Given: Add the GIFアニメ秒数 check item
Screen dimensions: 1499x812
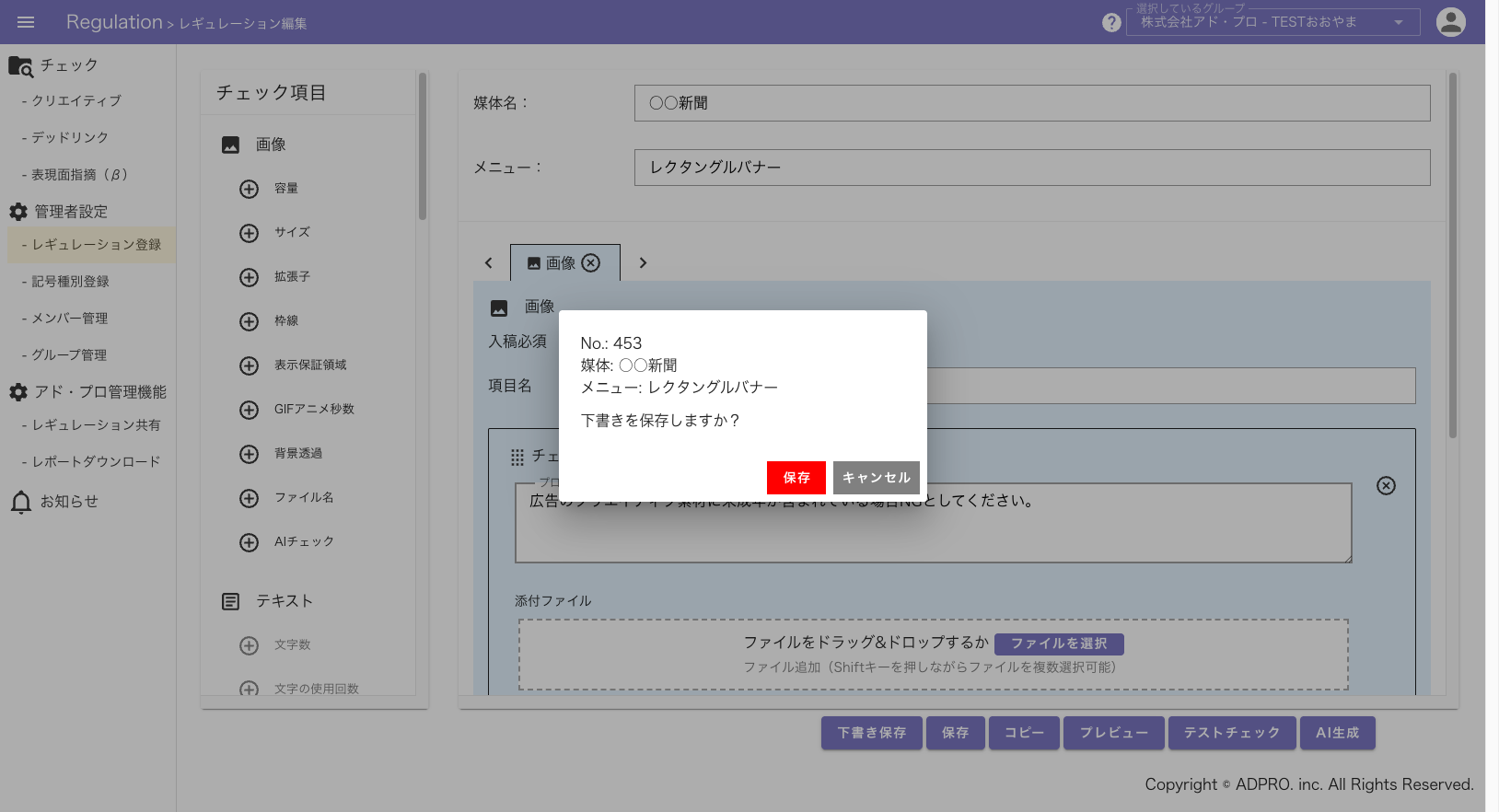Looking at the screenshot, I should coord(249,410).
